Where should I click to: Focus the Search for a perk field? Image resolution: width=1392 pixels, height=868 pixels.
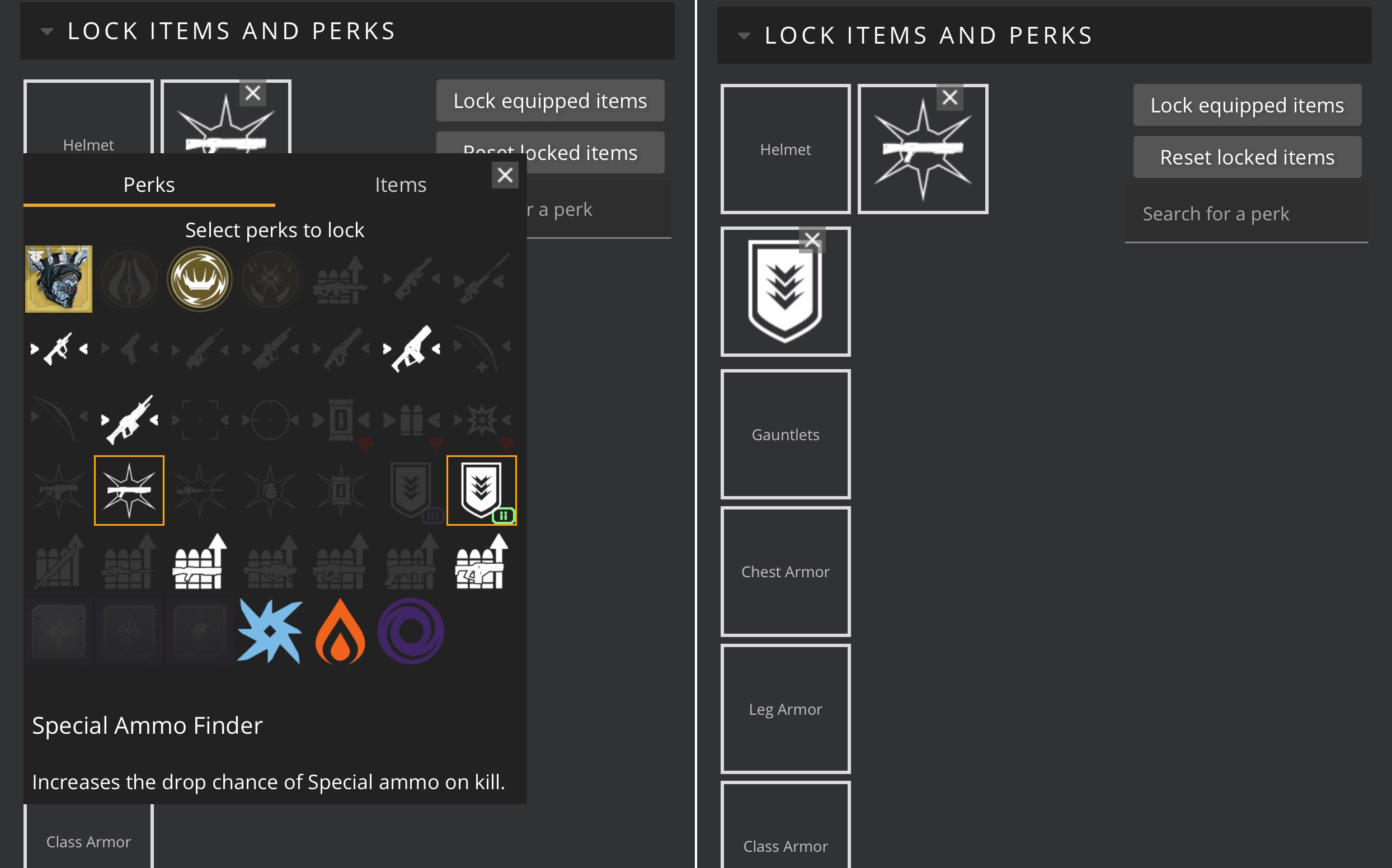click(x=1246, y=214)
